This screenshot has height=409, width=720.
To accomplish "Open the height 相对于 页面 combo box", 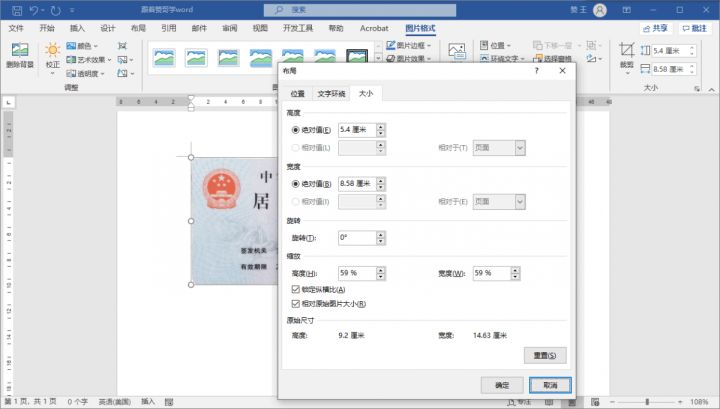I will (x=499, y=148).
